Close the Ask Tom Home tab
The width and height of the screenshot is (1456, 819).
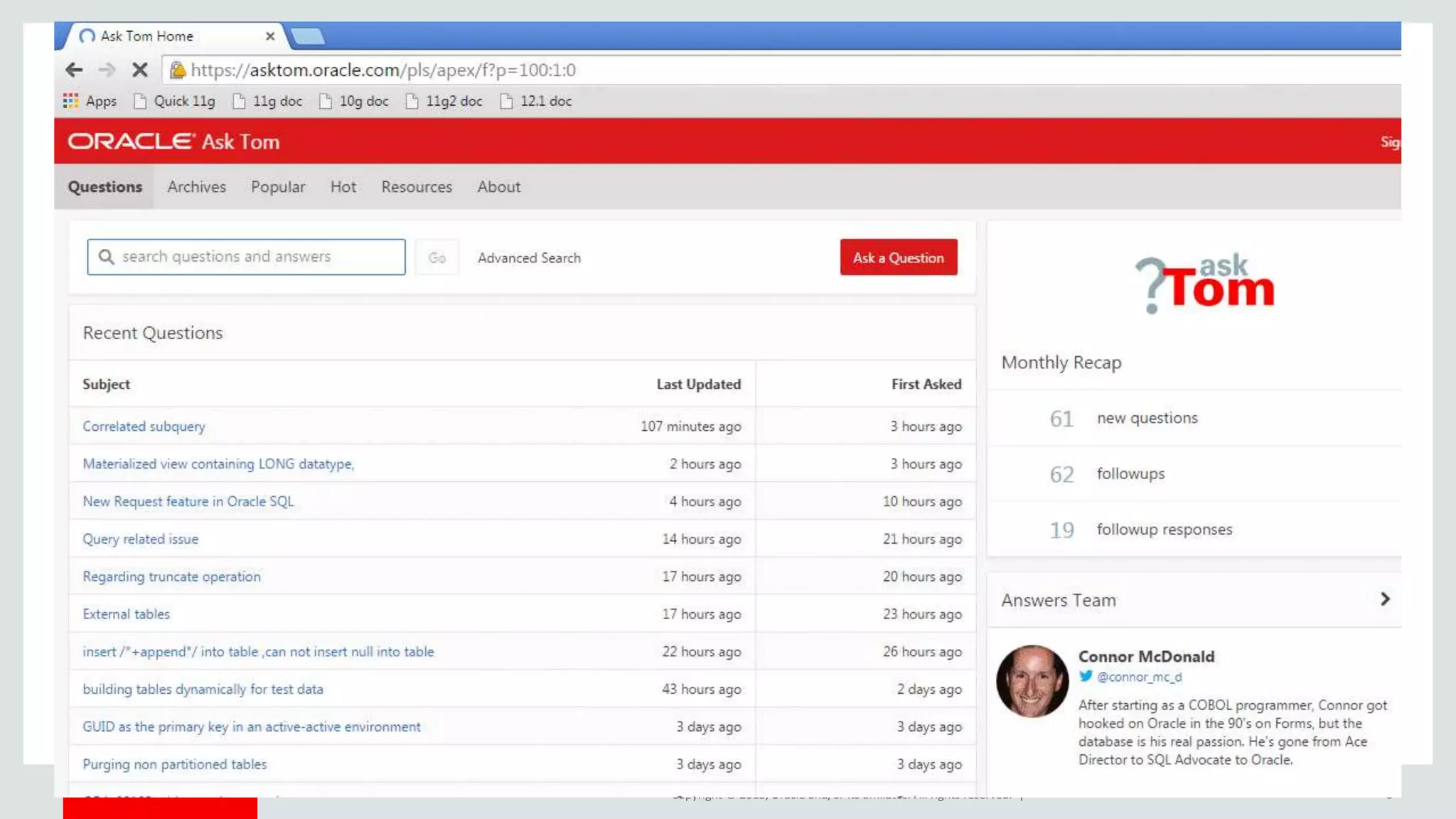(x=270, y=36)
